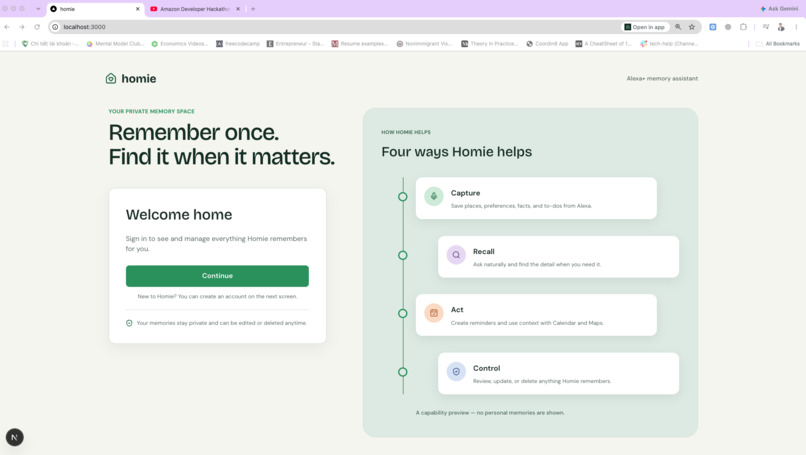Close the Amazon Developer Hackathon tab
Screen dimensions: 806x455
(x=238, y=9)
